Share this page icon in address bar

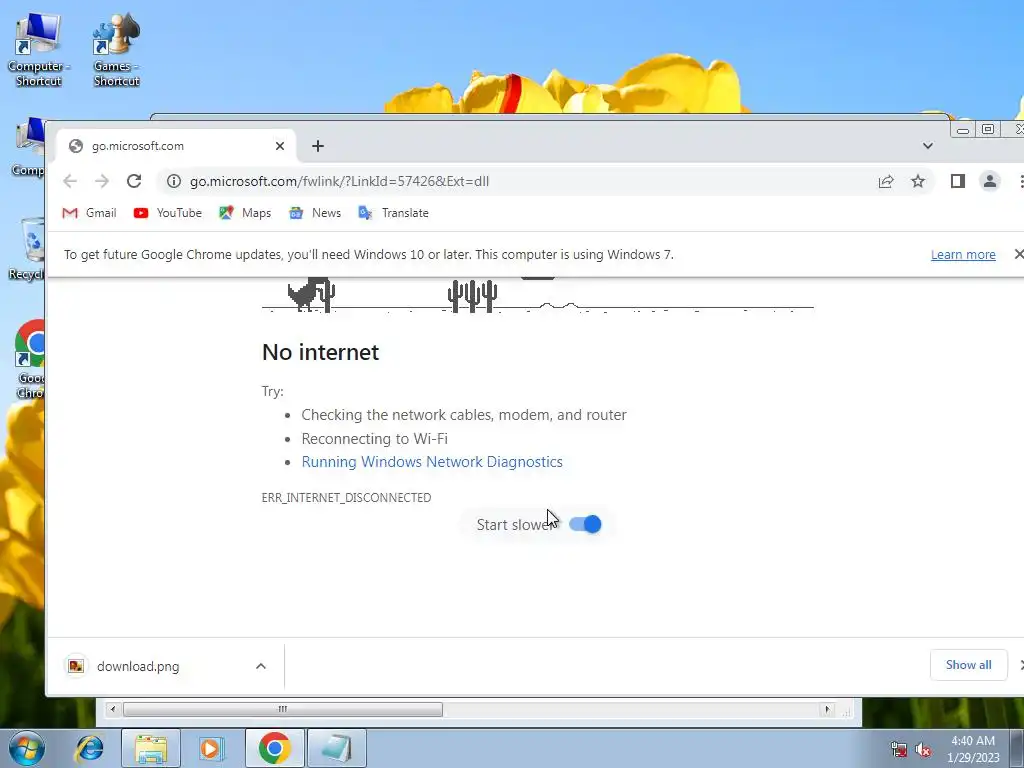coord(886,182)
